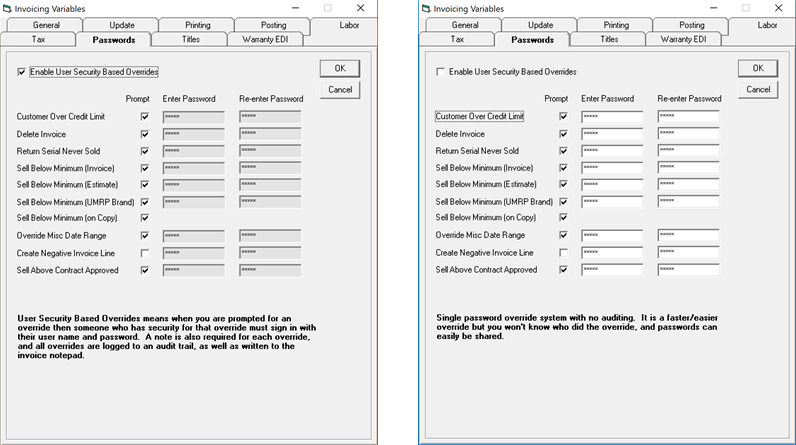
Task: Toggle Customer Over Credit Limit prompt in left window
Action: pyautogui.click(x=145, y=117)
